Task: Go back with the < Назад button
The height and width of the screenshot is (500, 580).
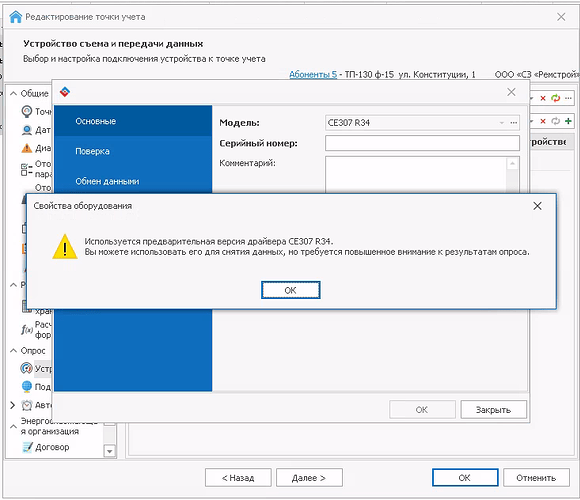Action: point(238,478)
